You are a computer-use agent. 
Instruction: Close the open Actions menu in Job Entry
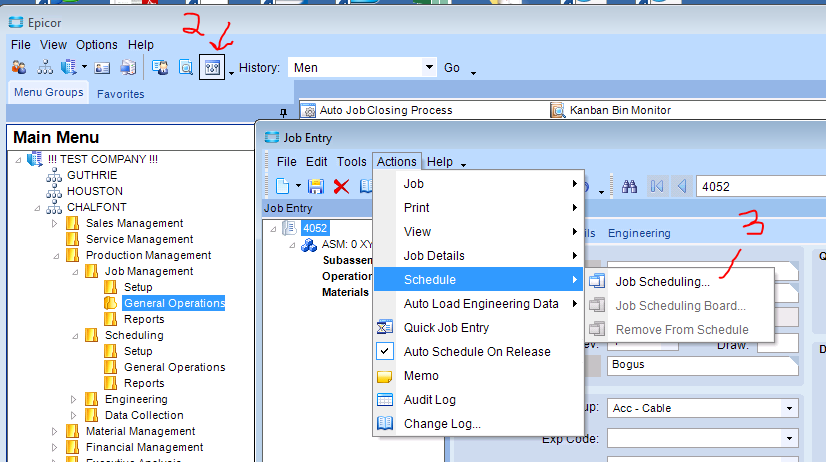click(x=397, y=162)
